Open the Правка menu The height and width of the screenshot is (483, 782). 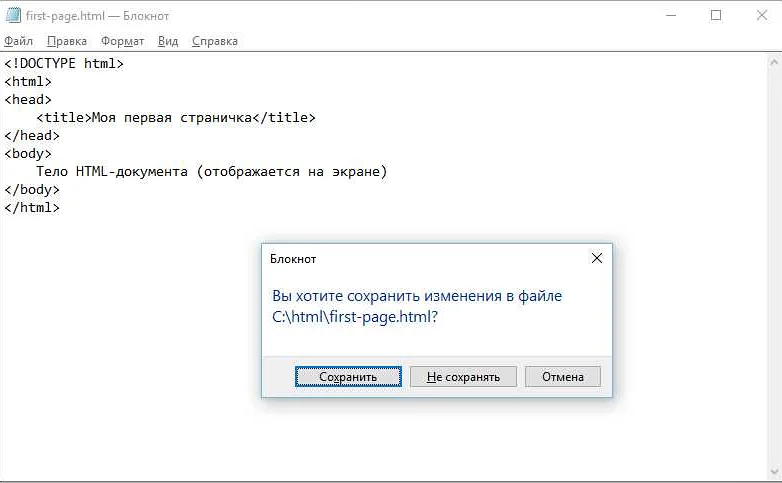[66, 41]
